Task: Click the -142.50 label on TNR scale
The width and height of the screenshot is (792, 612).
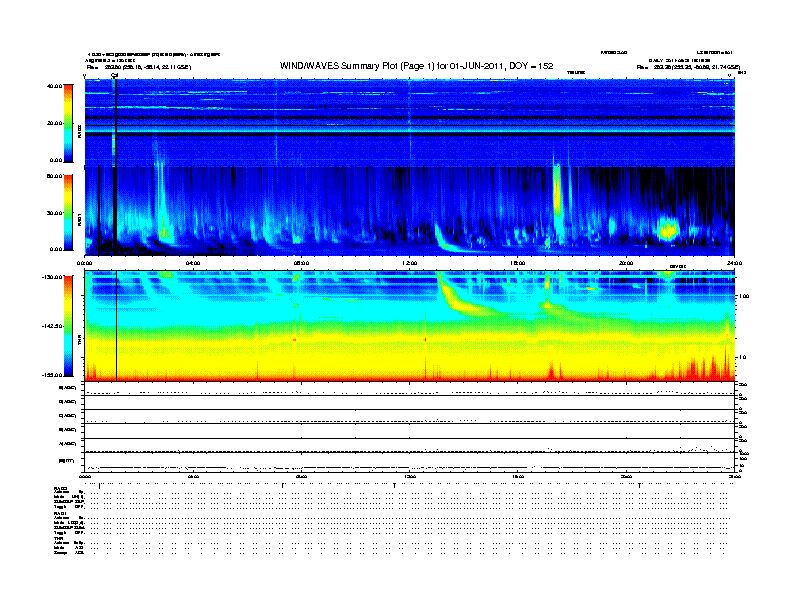Action: pyautogui.click(x=53, y=326)
